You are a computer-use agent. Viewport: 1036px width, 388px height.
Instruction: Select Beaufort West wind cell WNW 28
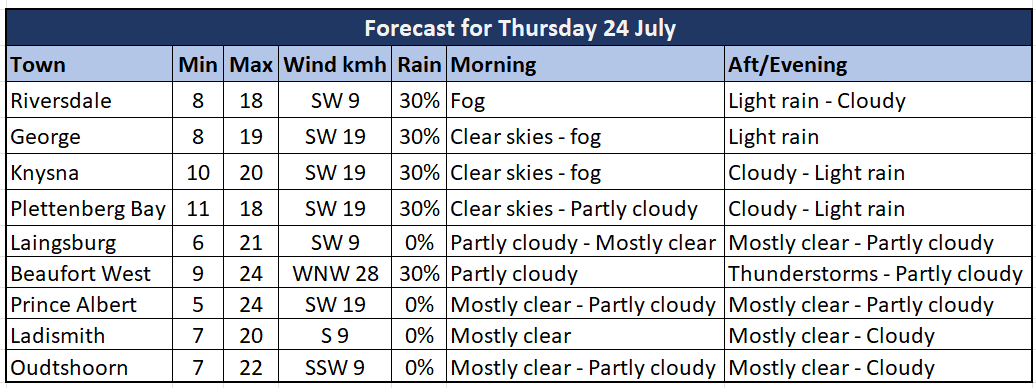pyautogui.click(x=335, y=273)
